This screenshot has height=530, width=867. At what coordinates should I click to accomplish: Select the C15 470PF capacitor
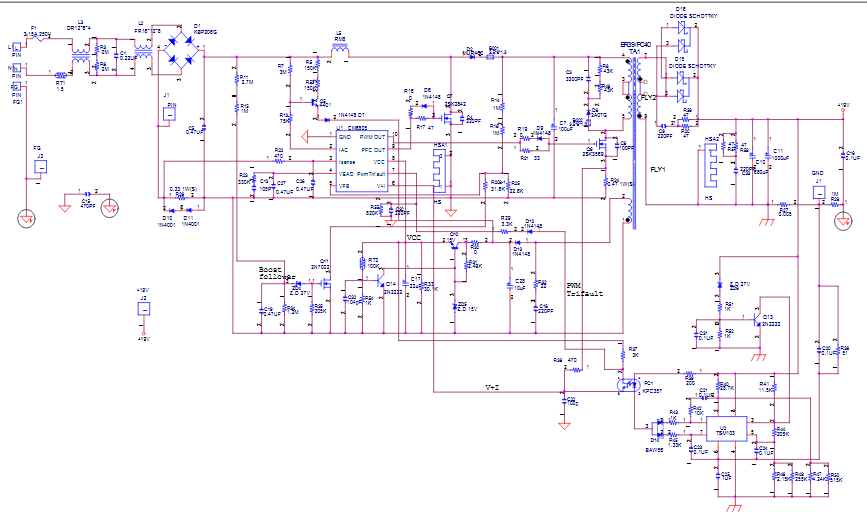click(87, 194)
